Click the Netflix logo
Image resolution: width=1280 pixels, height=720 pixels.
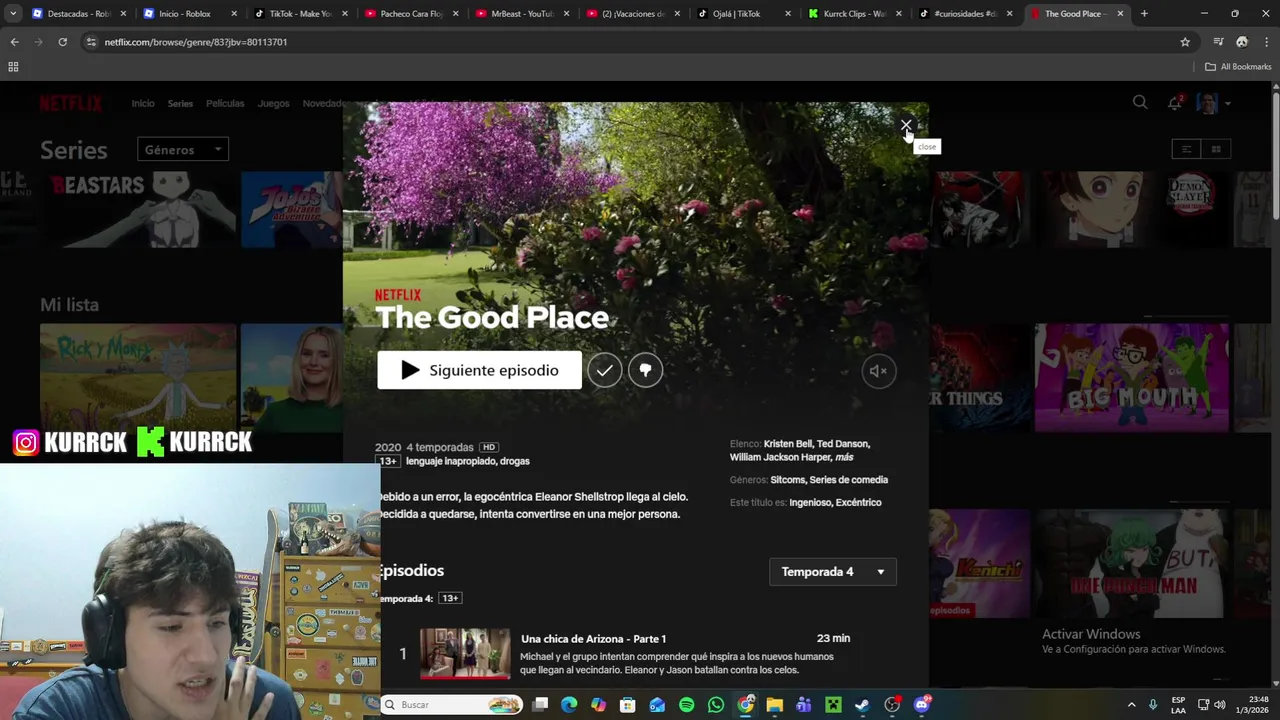71,103
